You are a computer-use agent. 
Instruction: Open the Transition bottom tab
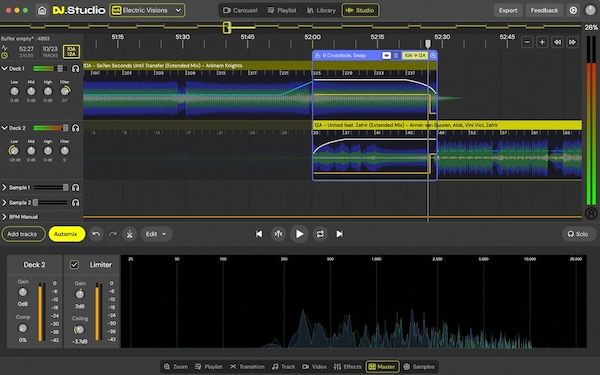(x=247, y=367)
